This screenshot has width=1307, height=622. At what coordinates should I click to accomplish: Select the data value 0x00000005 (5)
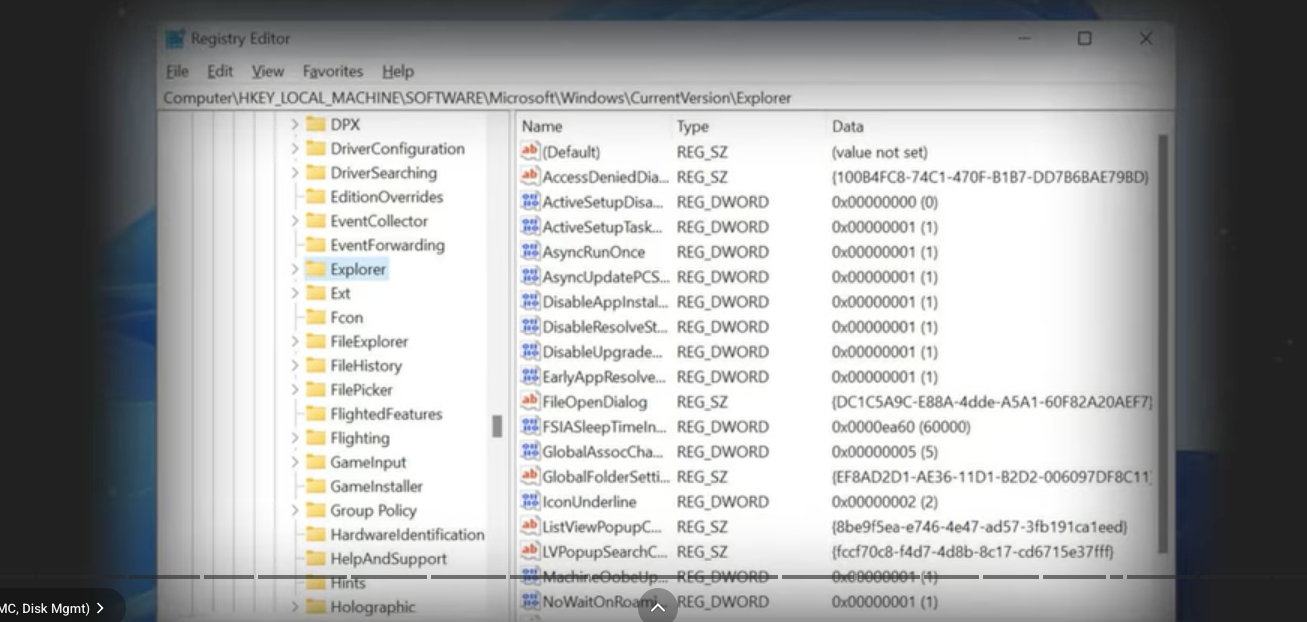pyautogui.click(x=885, y=452)
